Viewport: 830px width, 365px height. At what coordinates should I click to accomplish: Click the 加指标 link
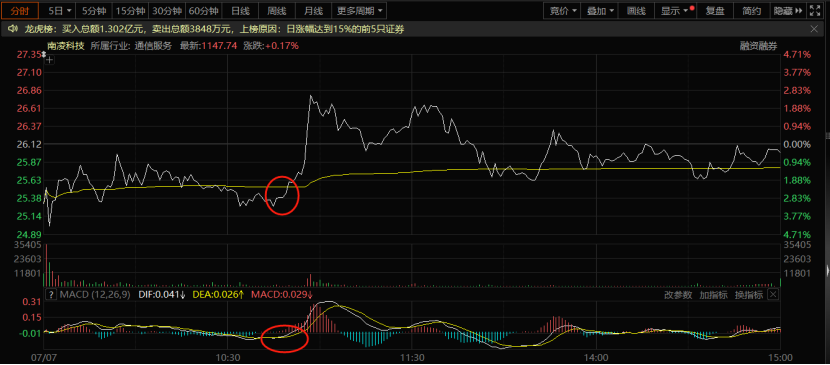point(713,295)
